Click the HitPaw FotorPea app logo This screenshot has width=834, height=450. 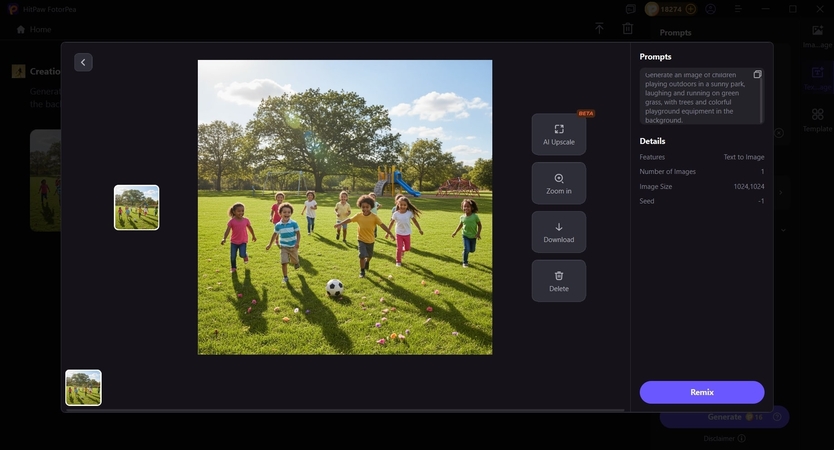pyautogui.click(x=13, y=9)
